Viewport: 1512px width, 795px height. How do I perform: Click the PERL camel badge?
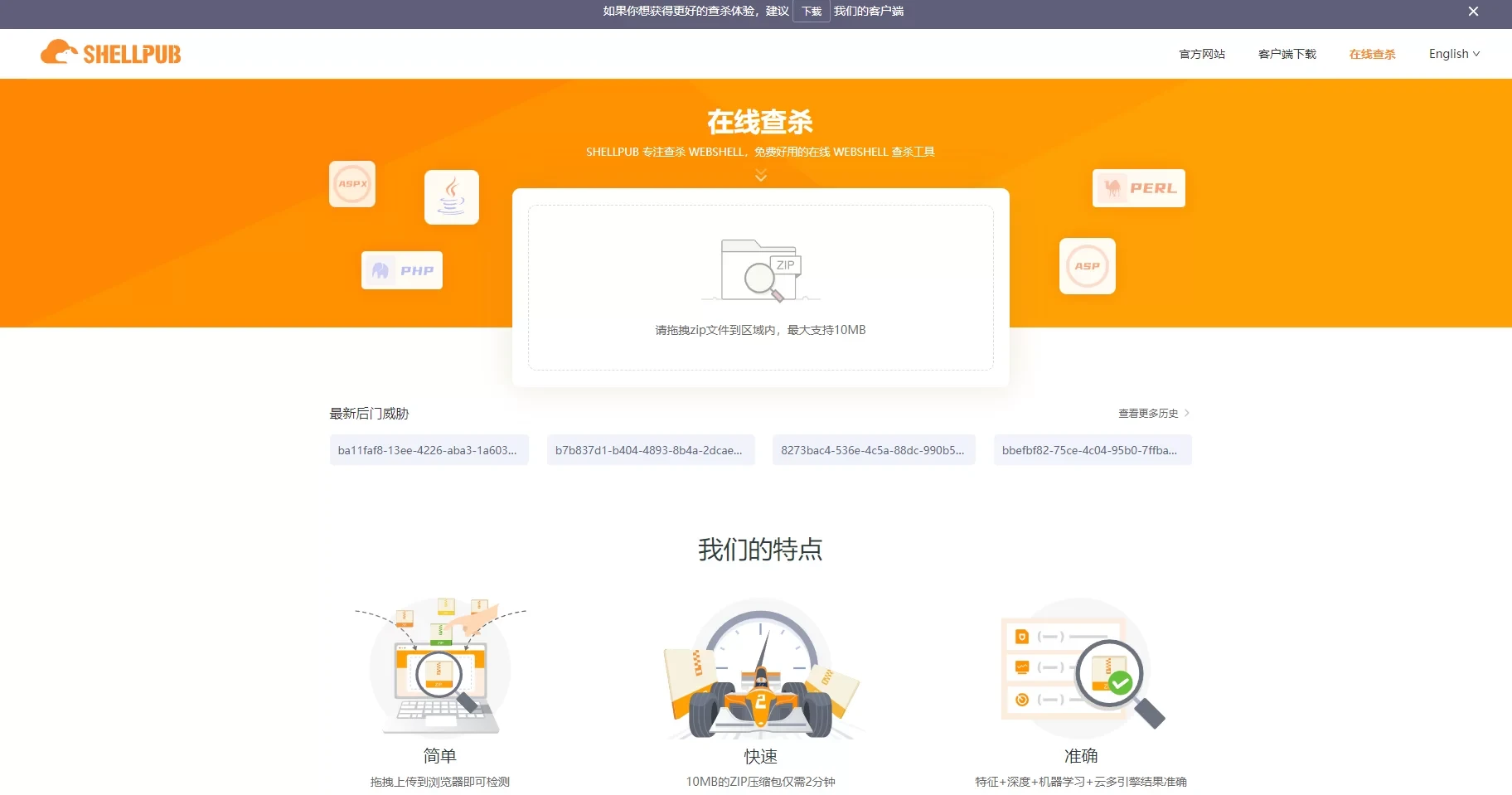pyautogui.click(x=1139, y=188)
